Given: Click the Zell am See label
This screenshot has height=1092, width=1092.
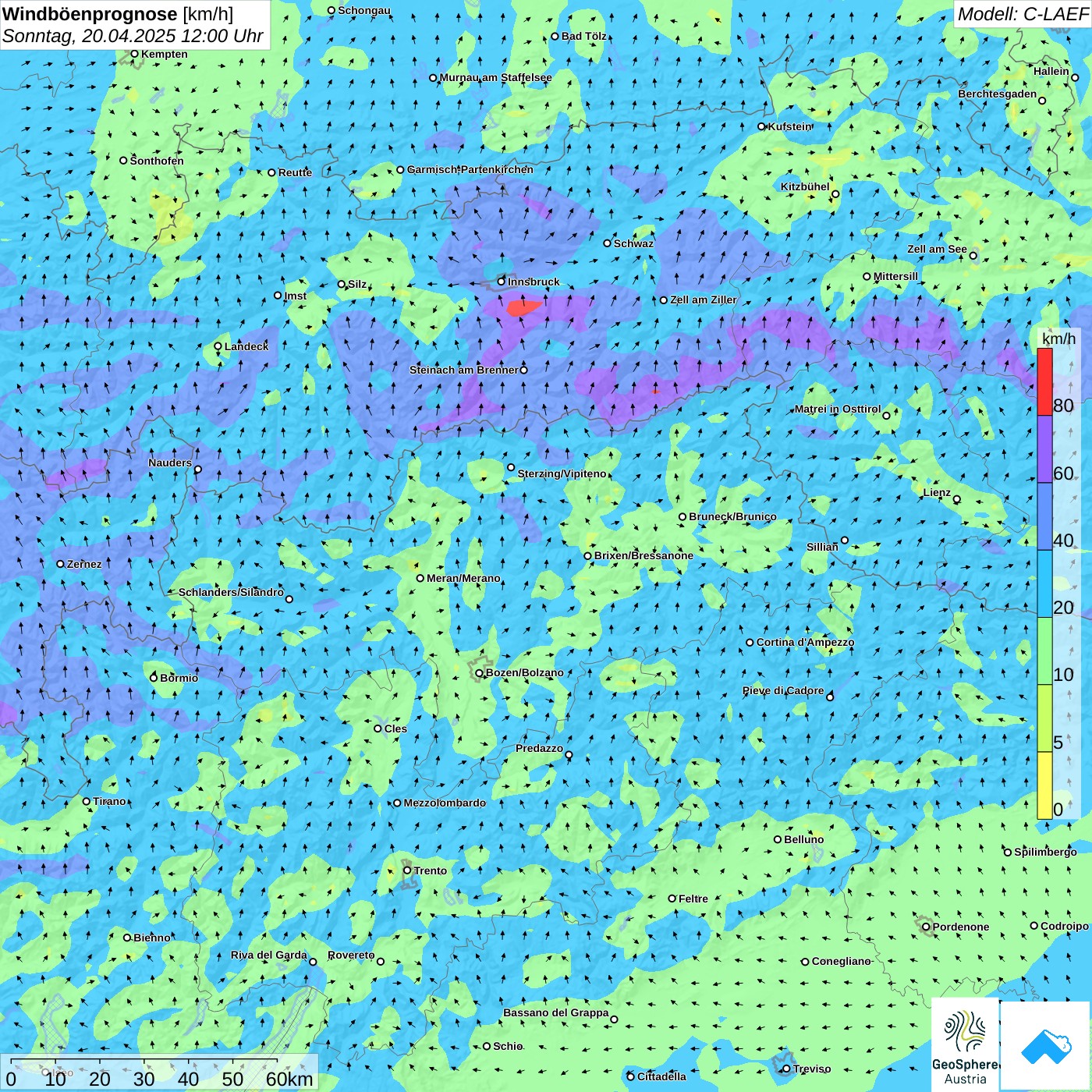Looking at the screenshot, I should [937, 249].
